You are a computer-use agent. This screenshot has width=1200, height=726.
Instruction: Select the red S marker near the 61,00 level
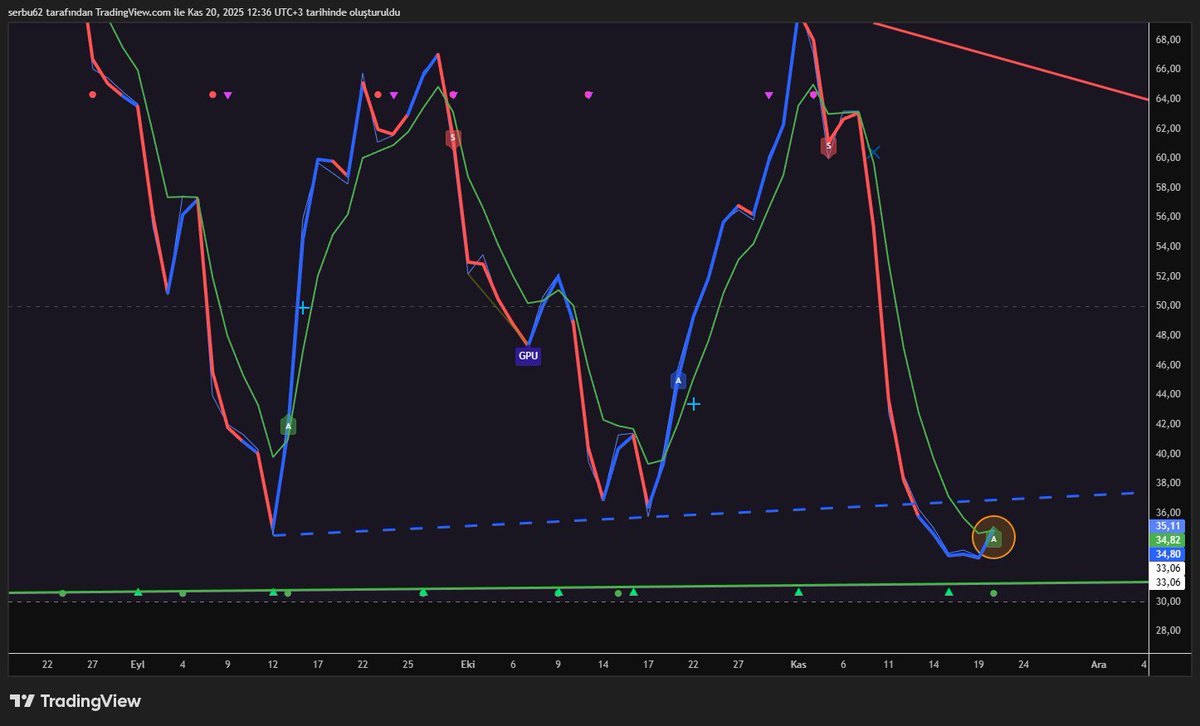coord(453,137)
